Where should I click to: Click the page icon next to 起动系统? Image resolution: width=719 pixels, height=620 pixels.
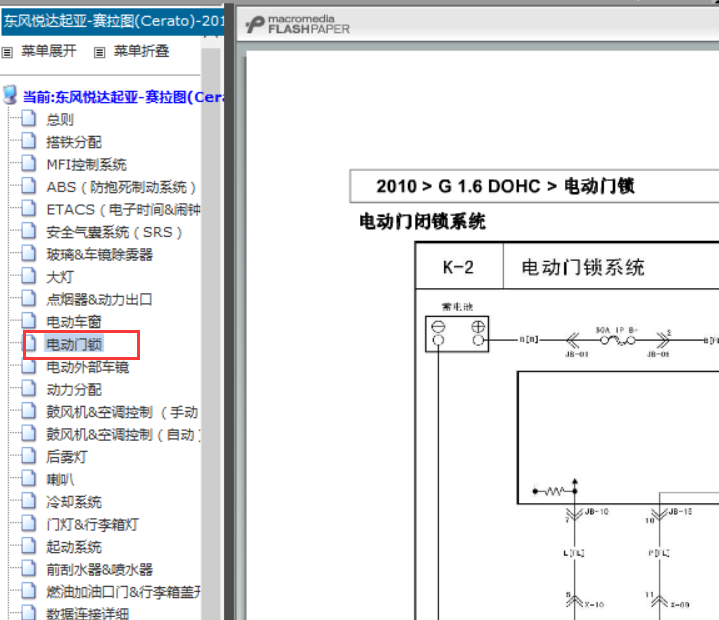click(29, 546)
